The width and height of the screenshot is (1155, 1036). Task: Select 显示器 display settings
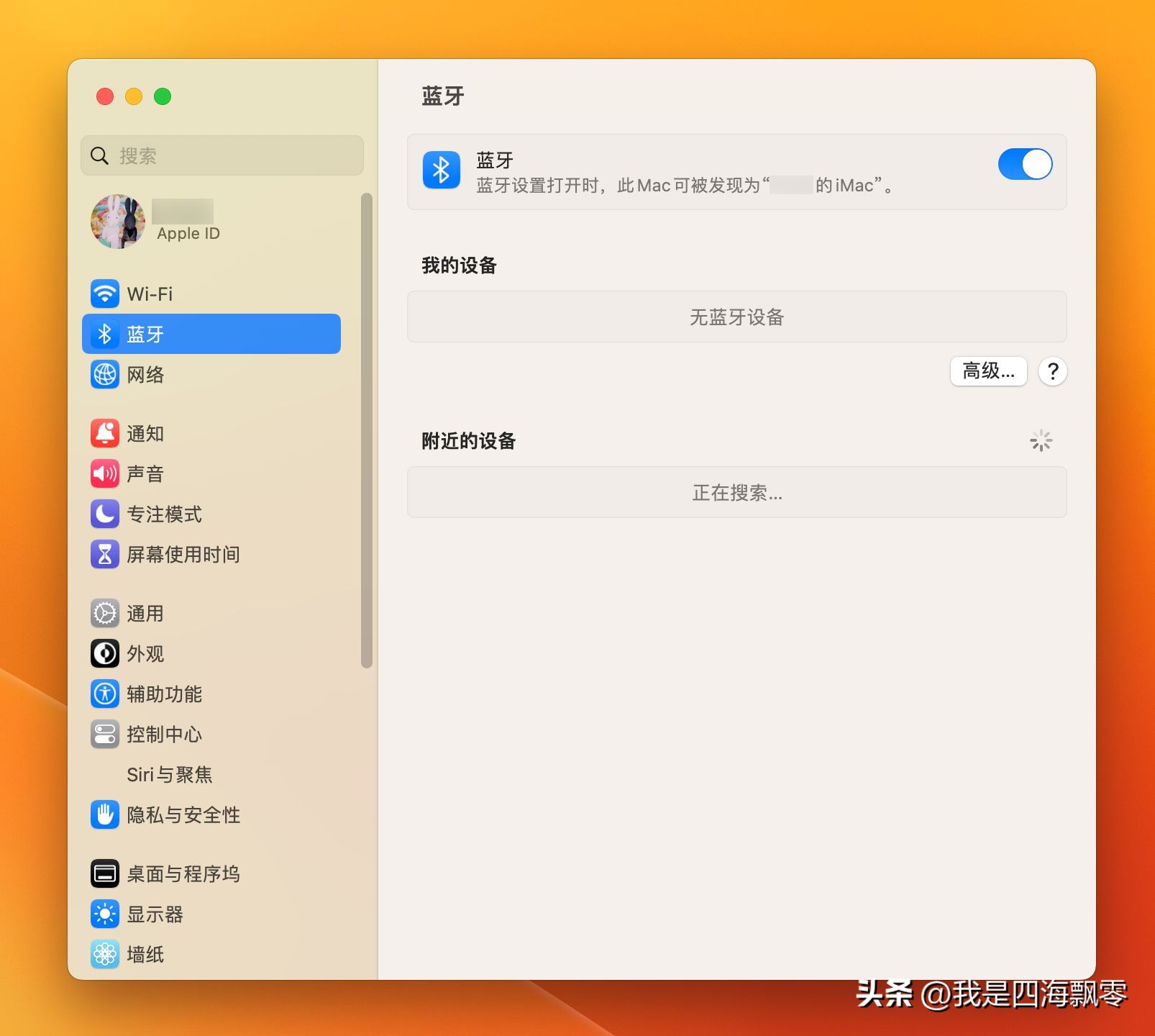[155, 914]
